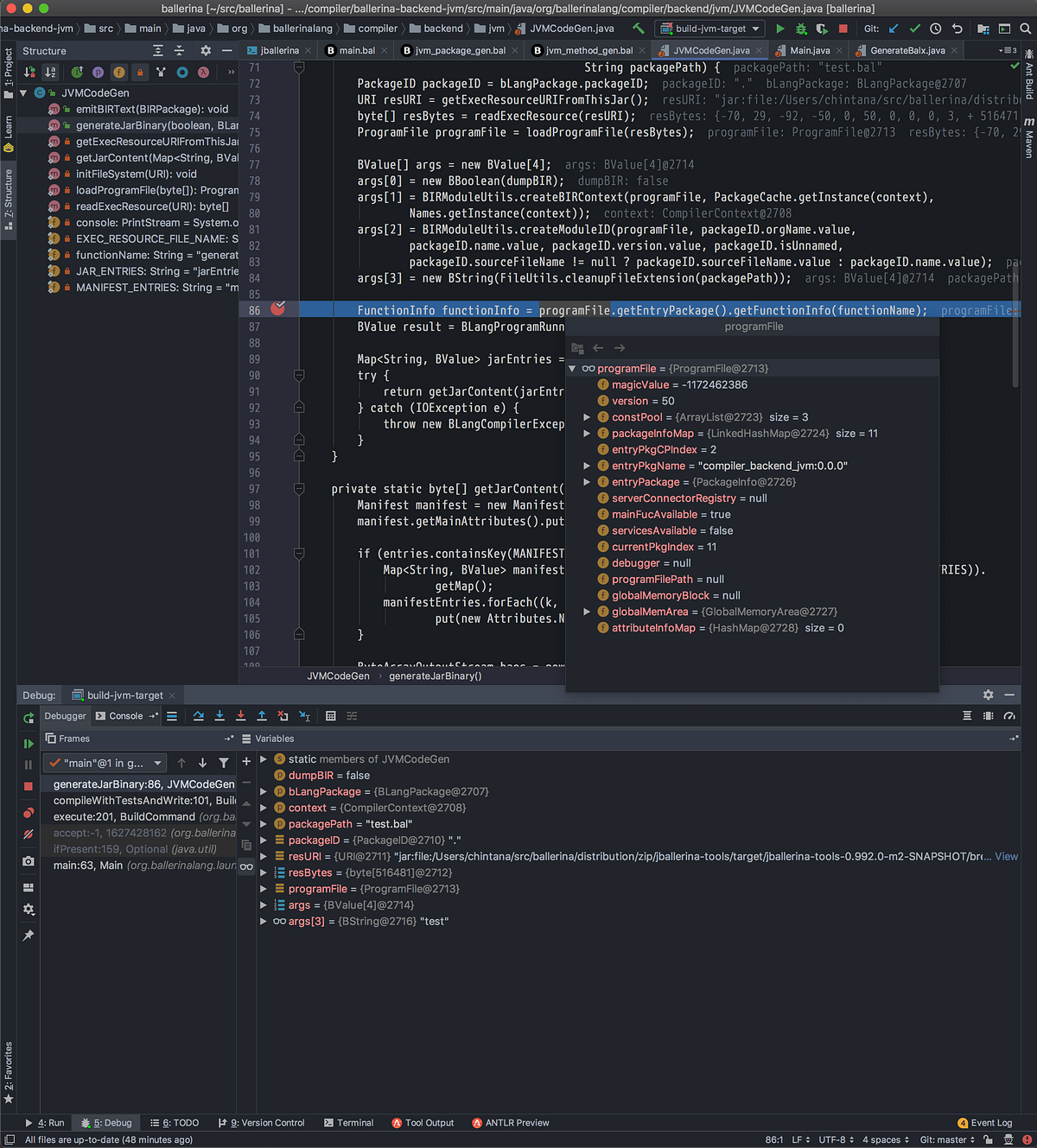Mute breakpoints in the debugger sidebar

(x=29, y=834)
